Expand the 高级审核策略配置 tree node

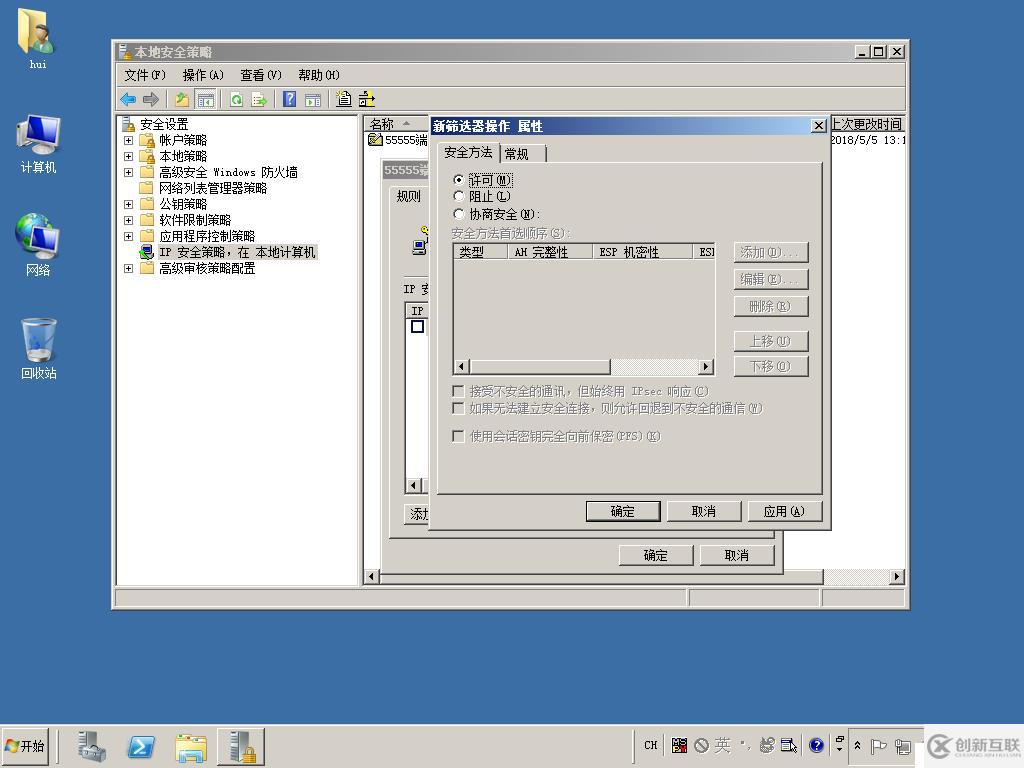click(128, 269)
